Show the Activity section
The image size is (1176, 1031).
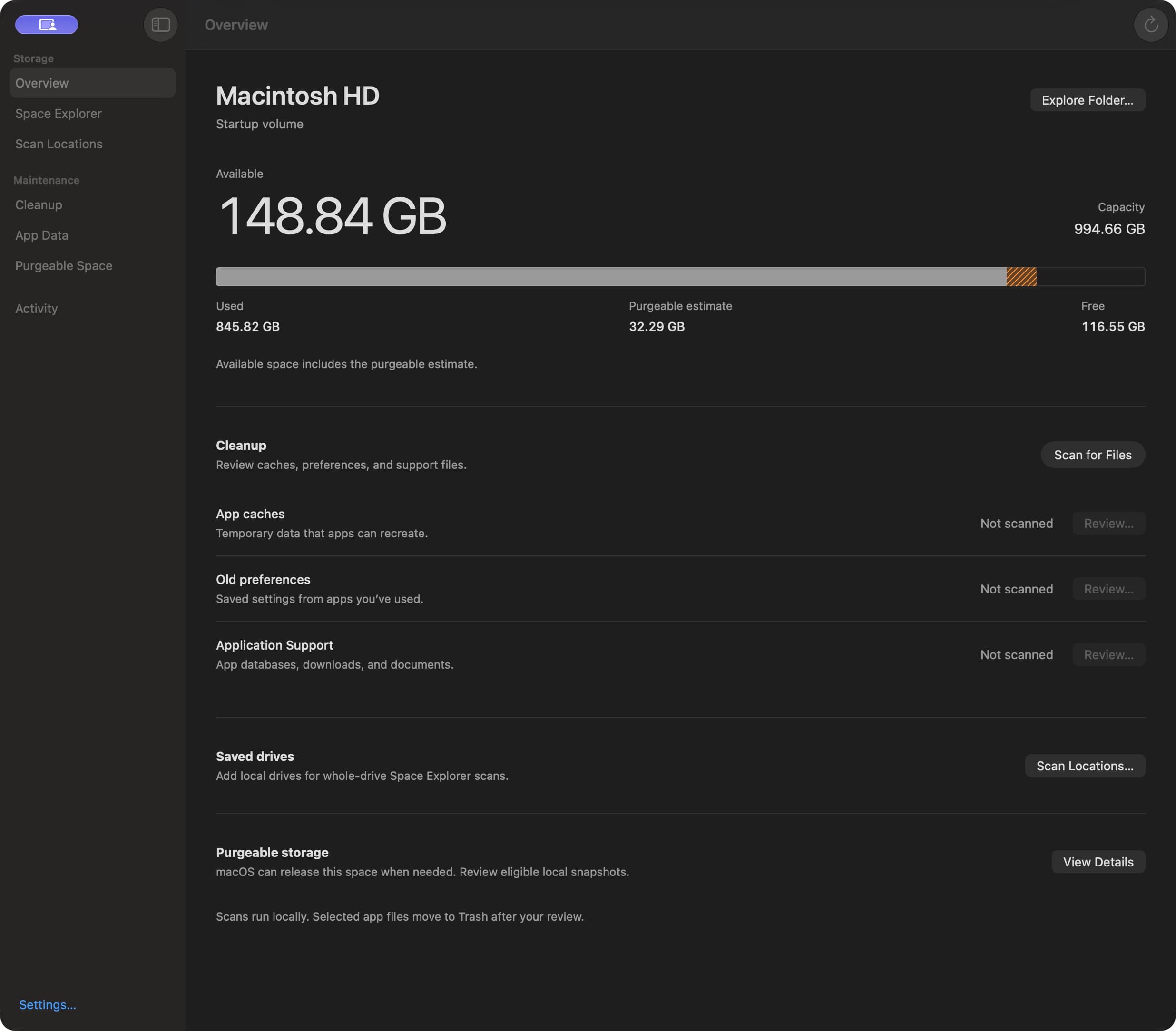(93, 308)
